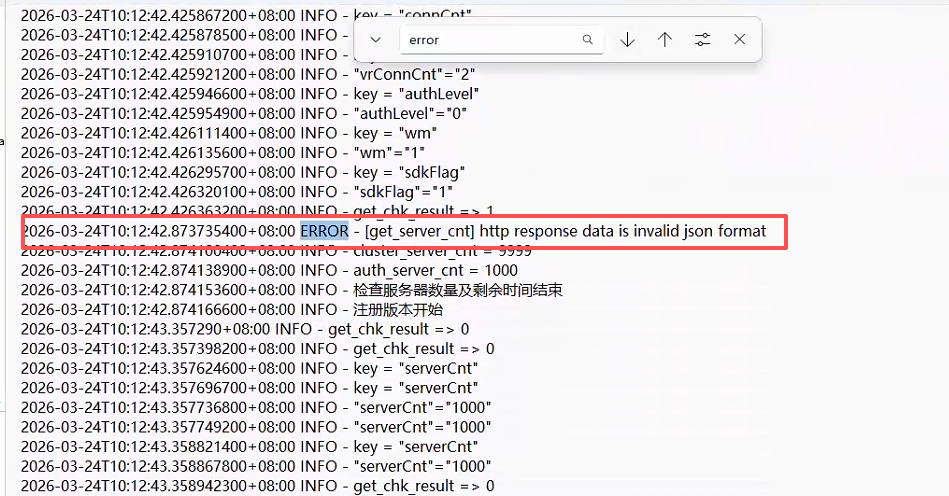Open the find options sliders icon
The width and height of the screenshot is (949, 496).
click(703, 40)
